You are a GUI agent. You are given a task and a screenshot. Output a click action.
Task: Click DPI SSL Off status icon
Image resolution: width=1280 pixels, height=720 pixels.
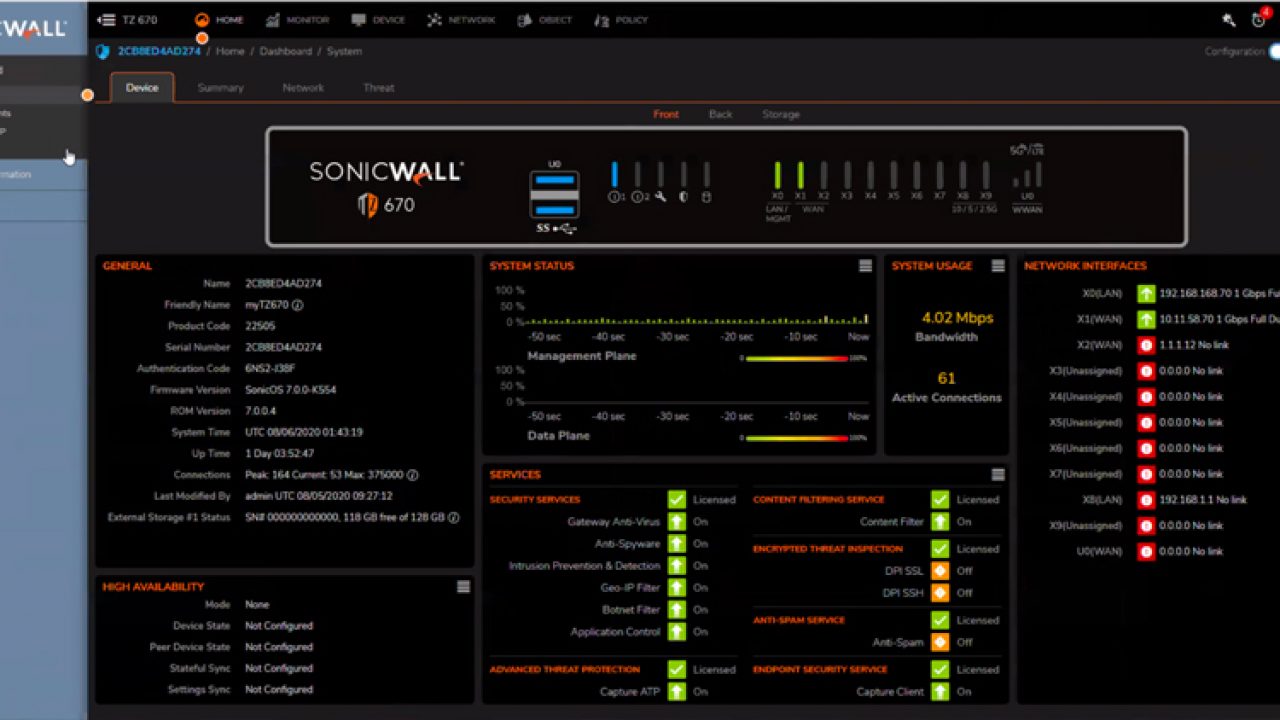click(940, 571)
